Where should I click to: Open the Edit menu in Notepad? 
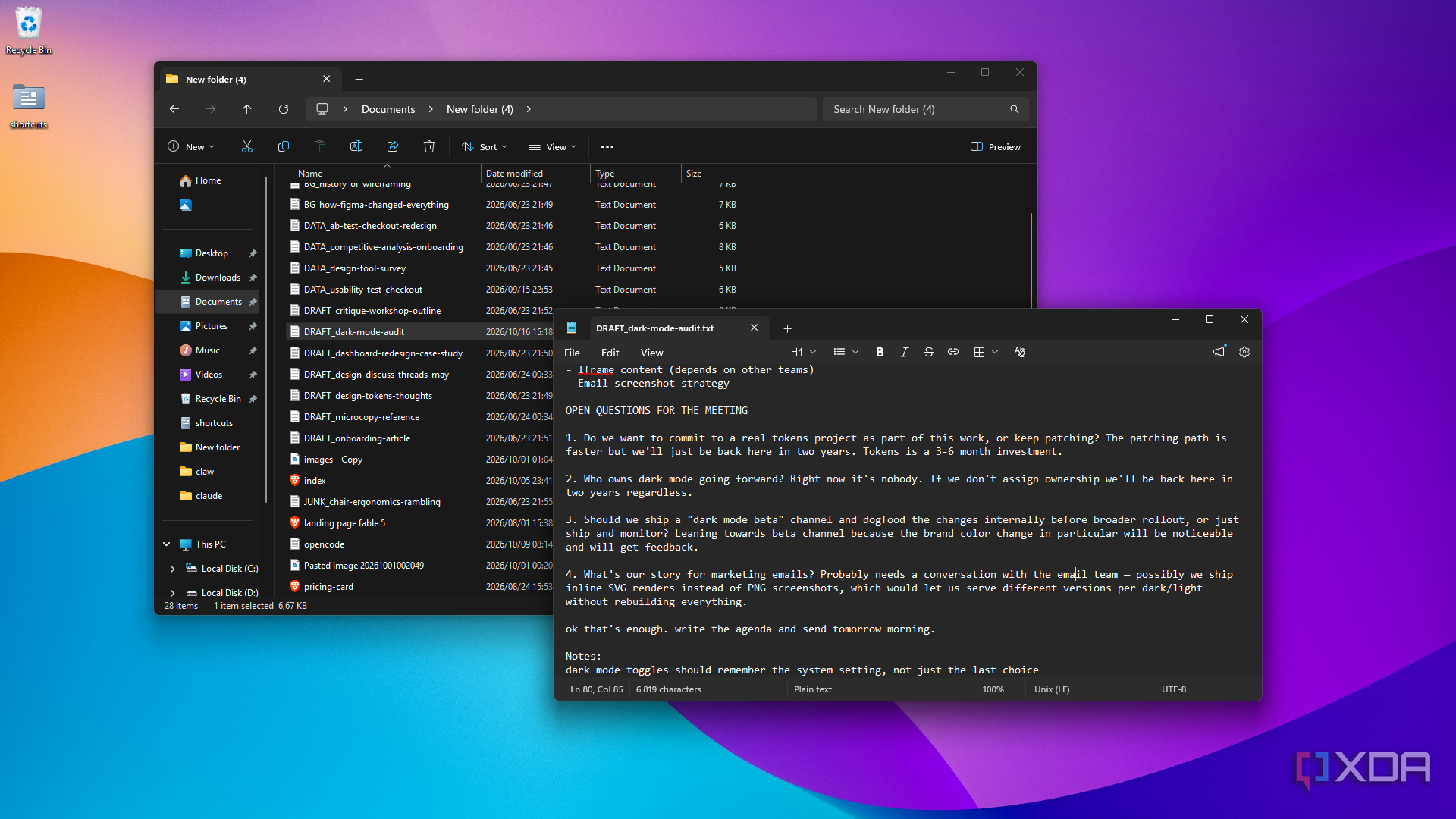610,353
